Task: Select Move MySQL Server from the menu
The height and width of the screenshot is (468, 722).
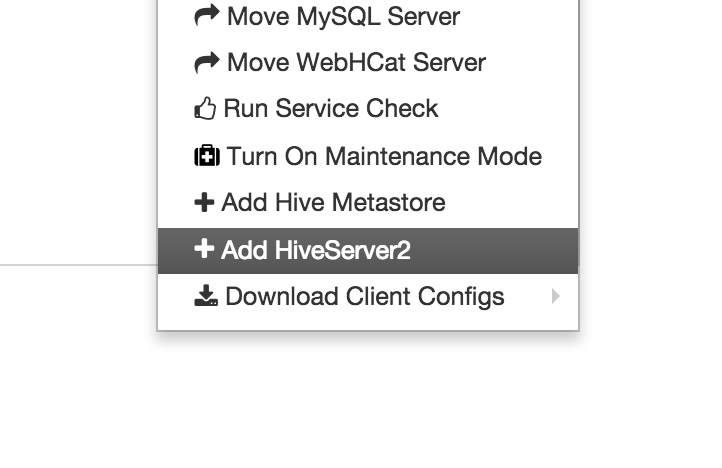Action: 343,16
